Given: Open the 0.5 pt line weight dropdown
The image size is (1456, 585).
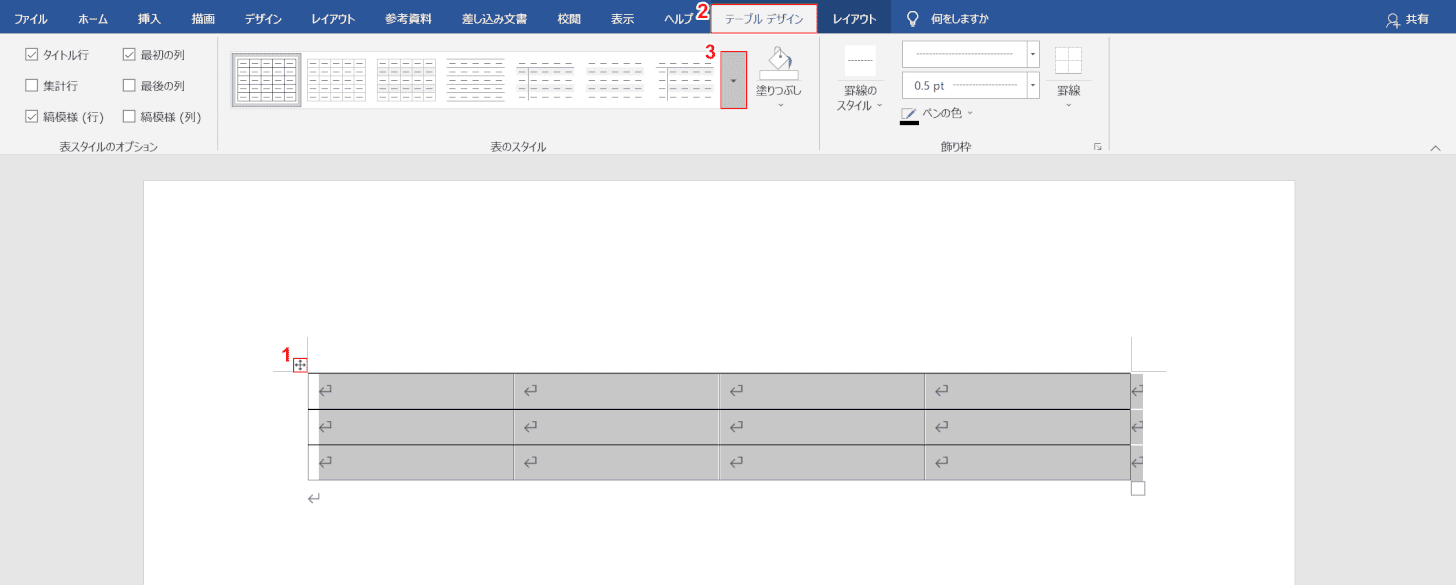Looking at the screenshot, I should point(1033,85).
